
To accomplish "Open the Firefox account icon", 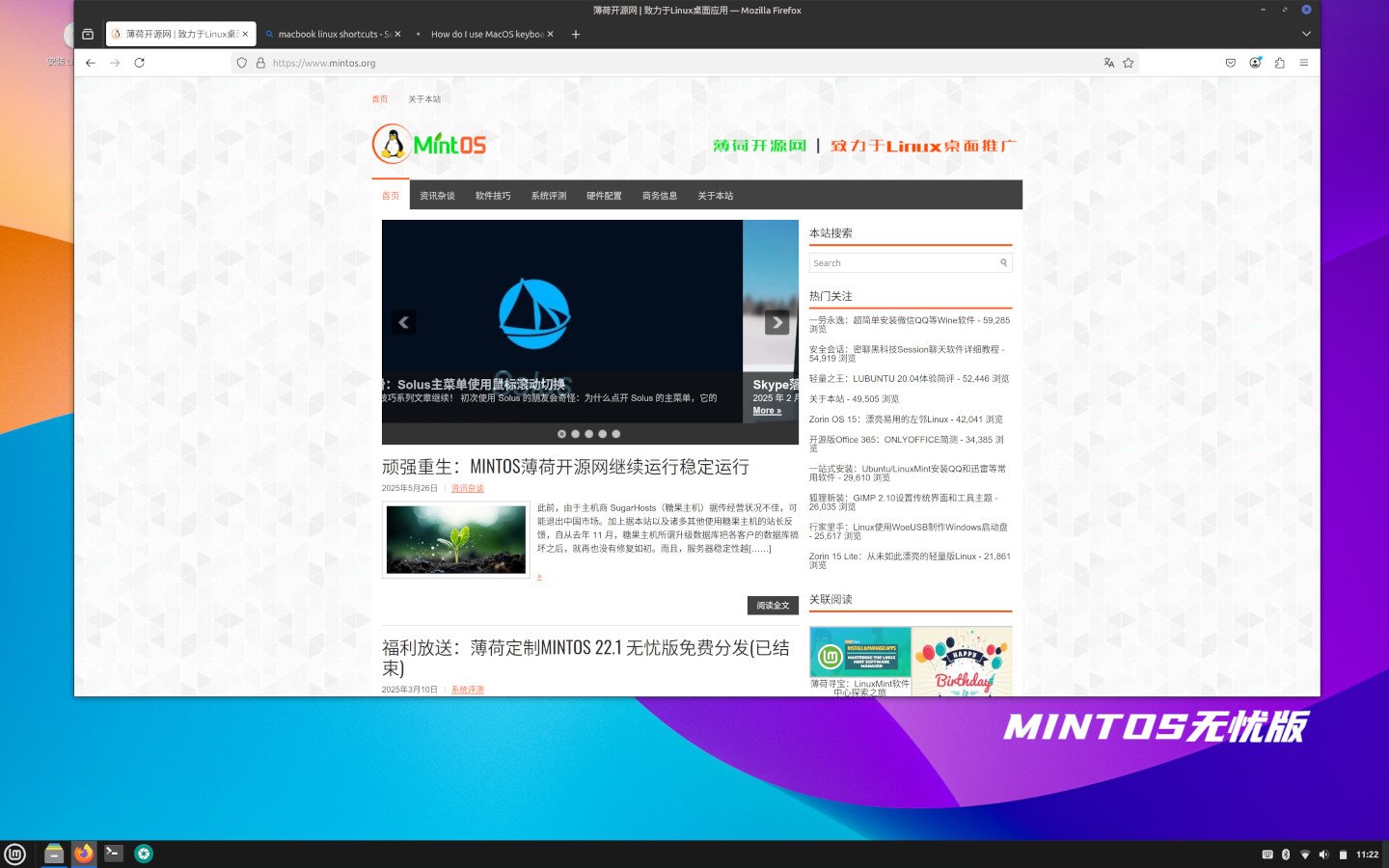I will coord(1255,63).
